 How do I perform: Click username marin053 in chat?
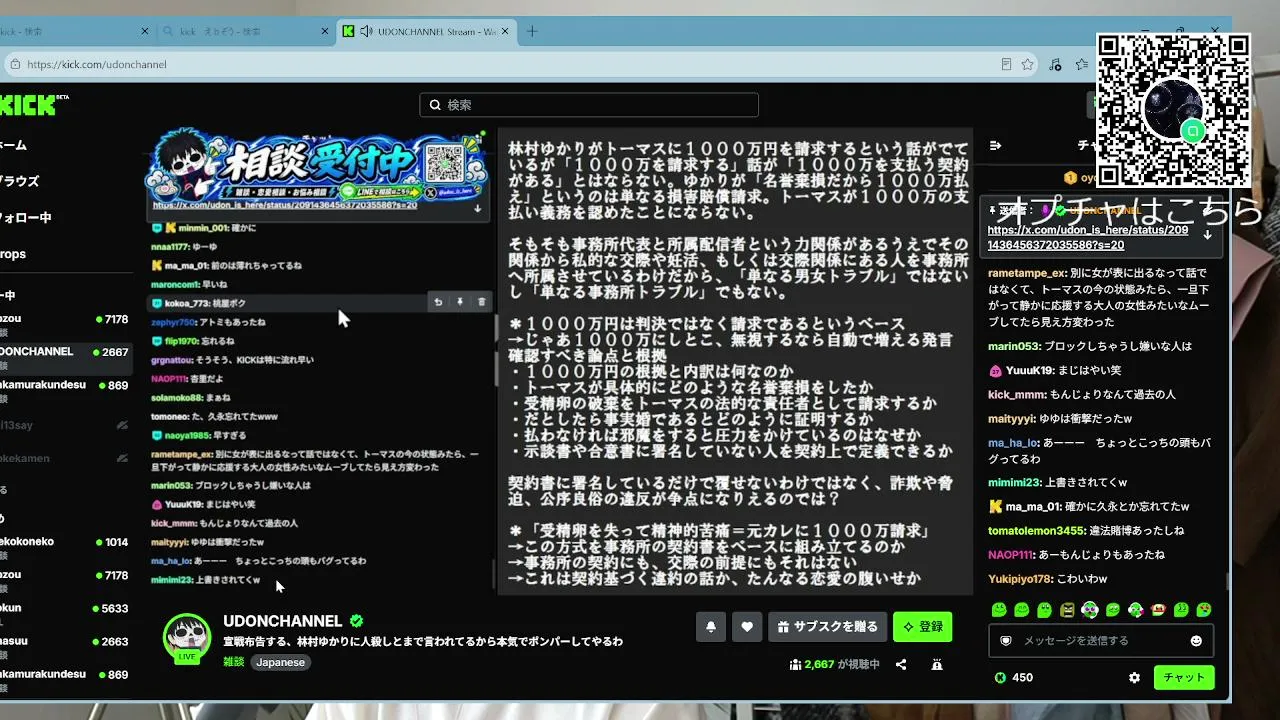point(1014,346)
